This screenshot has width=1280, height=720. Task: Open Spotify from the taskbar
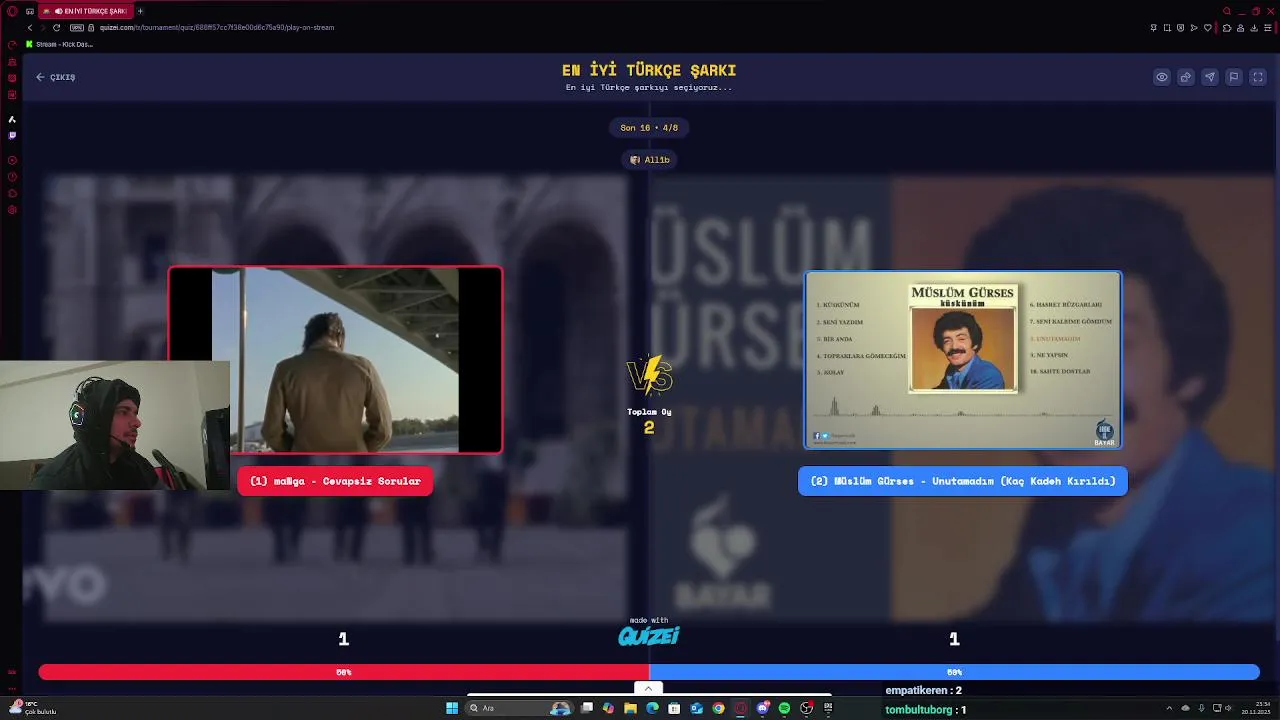784,708
